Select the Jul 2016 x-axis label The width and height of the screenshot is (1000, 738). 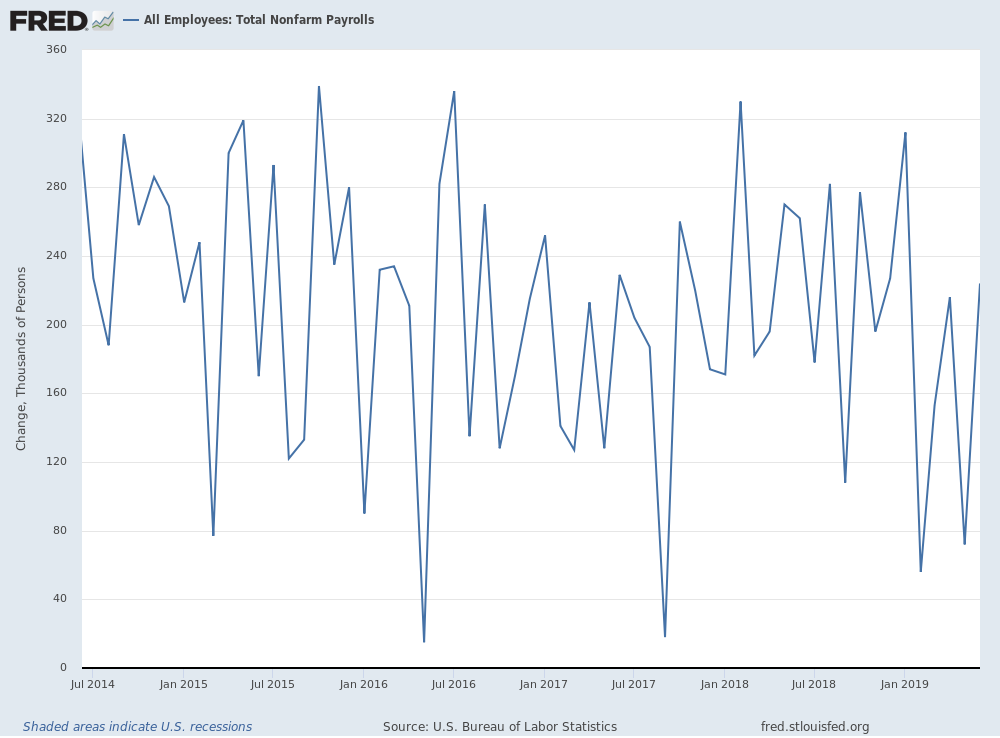point(453,685)
